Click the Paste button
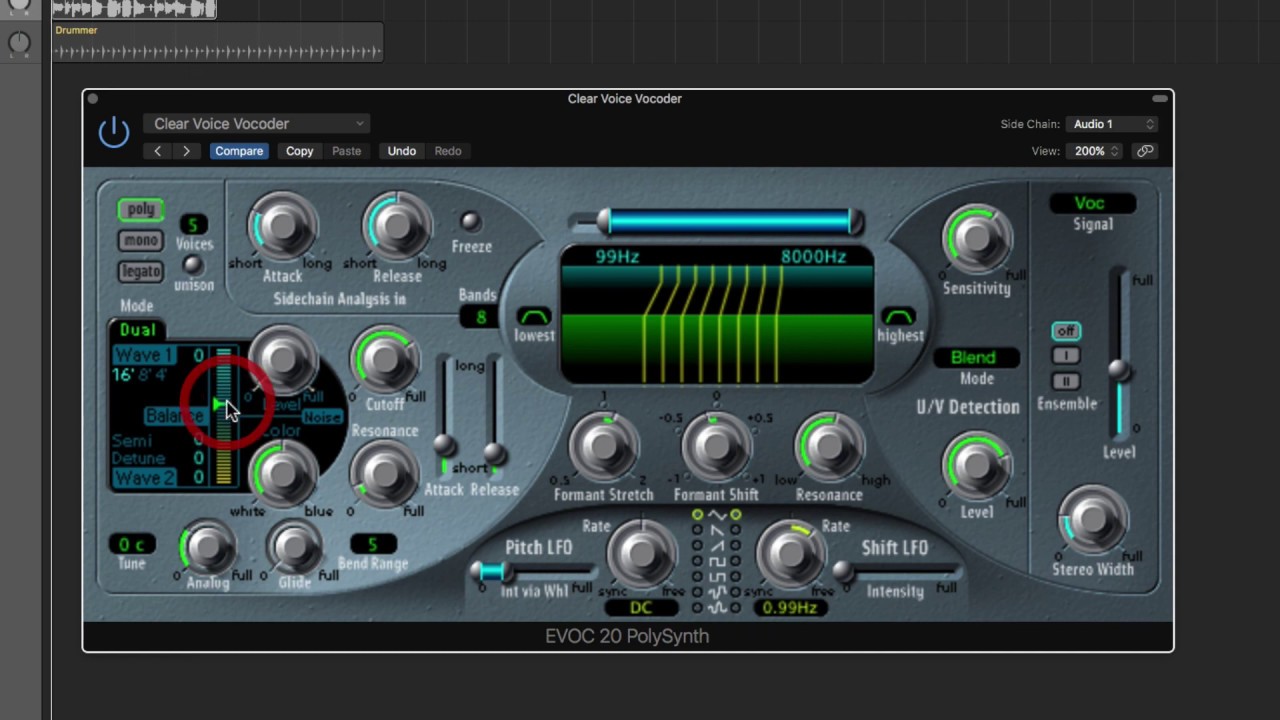 point(346,151)
